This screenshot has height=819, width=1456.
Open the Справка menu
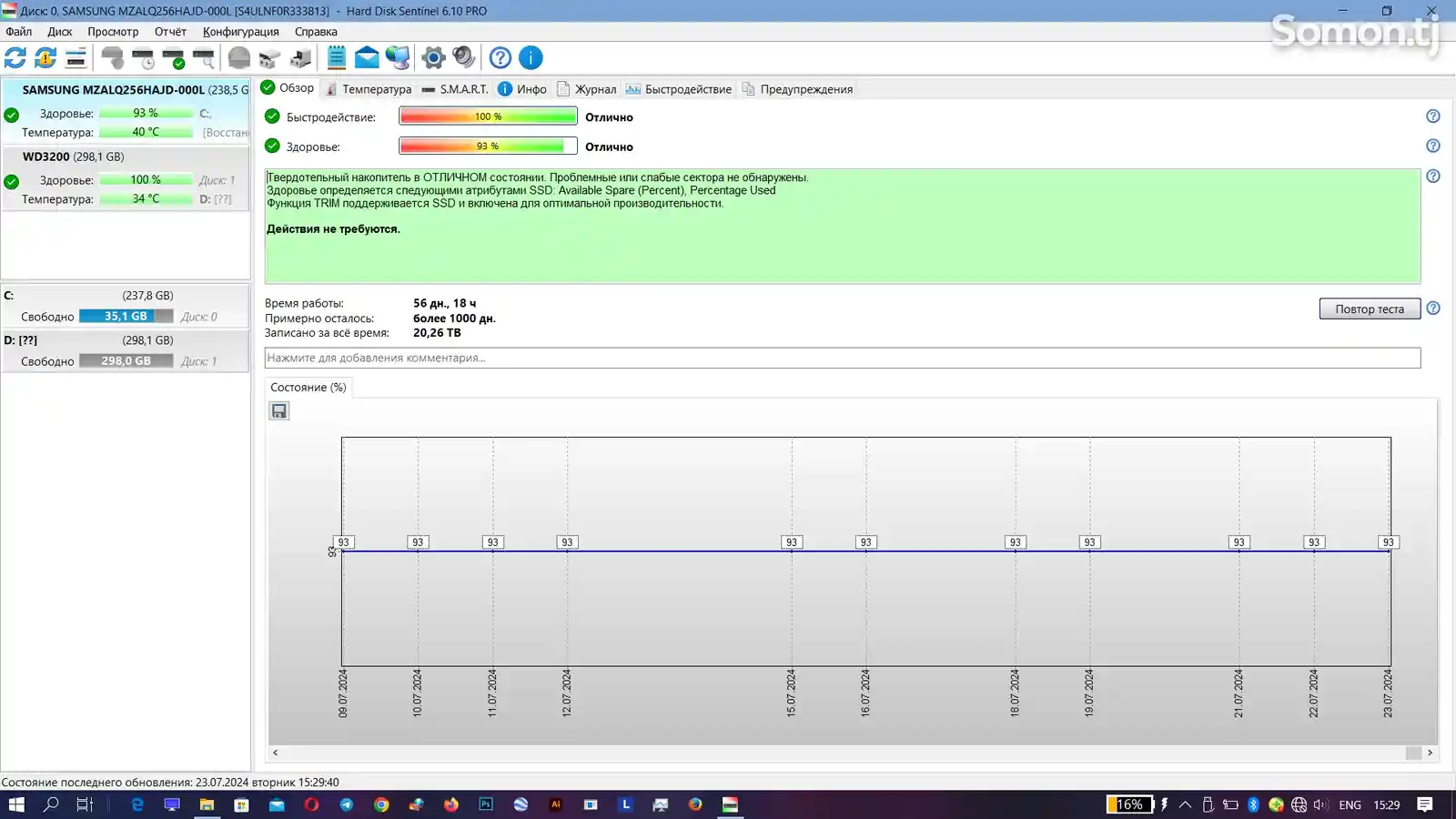(316, 31)
